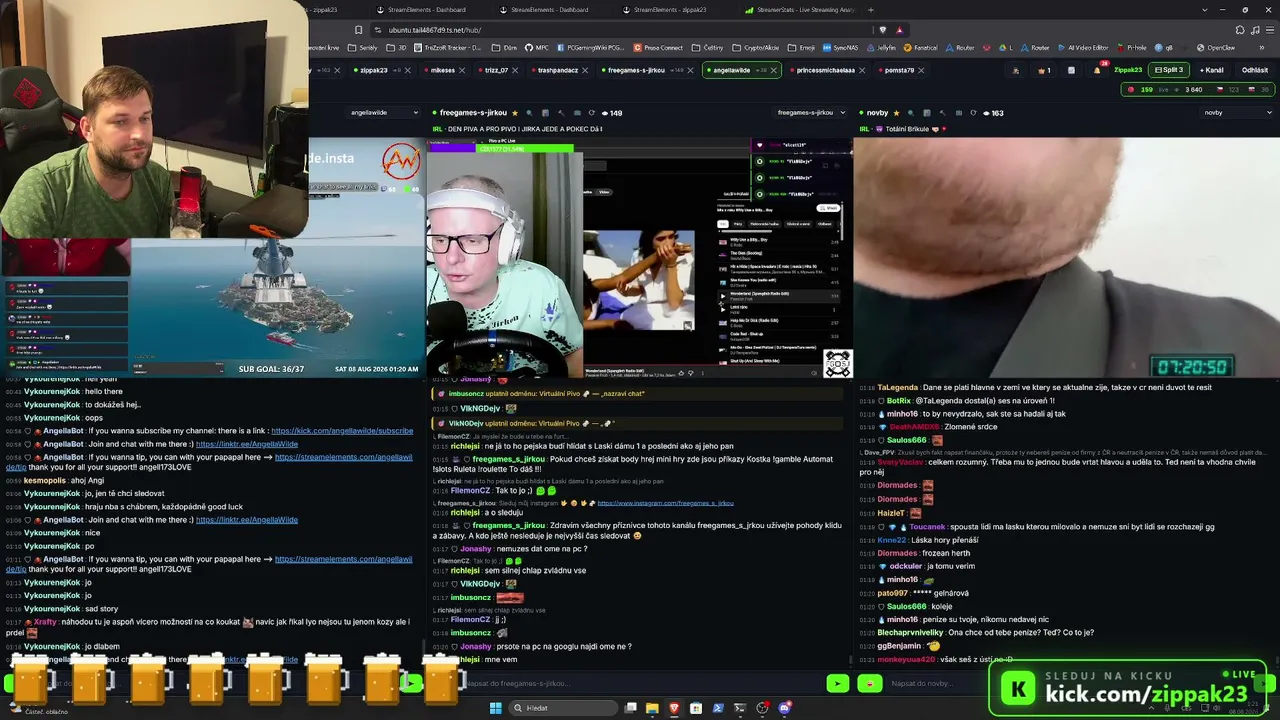Open the Zippak23 user profile name
Viewport: 1280px width, 720px height.
[x=1128, y=70]
